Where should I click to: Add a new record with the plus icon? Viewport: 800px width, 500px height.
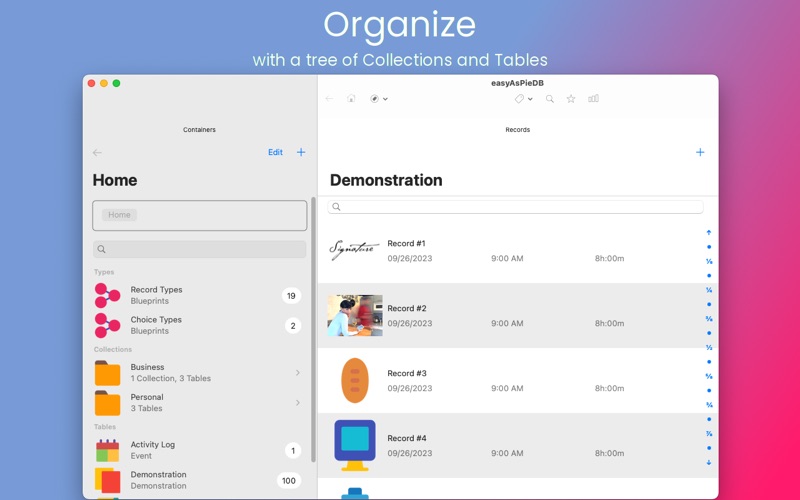700,152
